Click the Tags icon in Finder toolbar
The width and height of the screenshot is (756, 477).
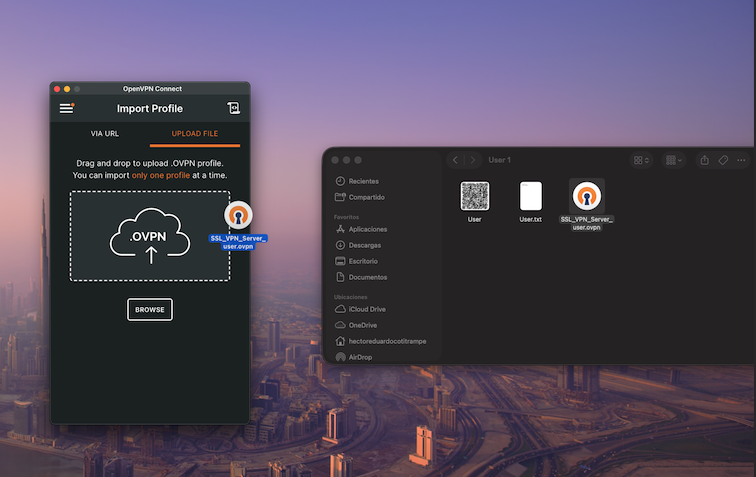point(723,160)
